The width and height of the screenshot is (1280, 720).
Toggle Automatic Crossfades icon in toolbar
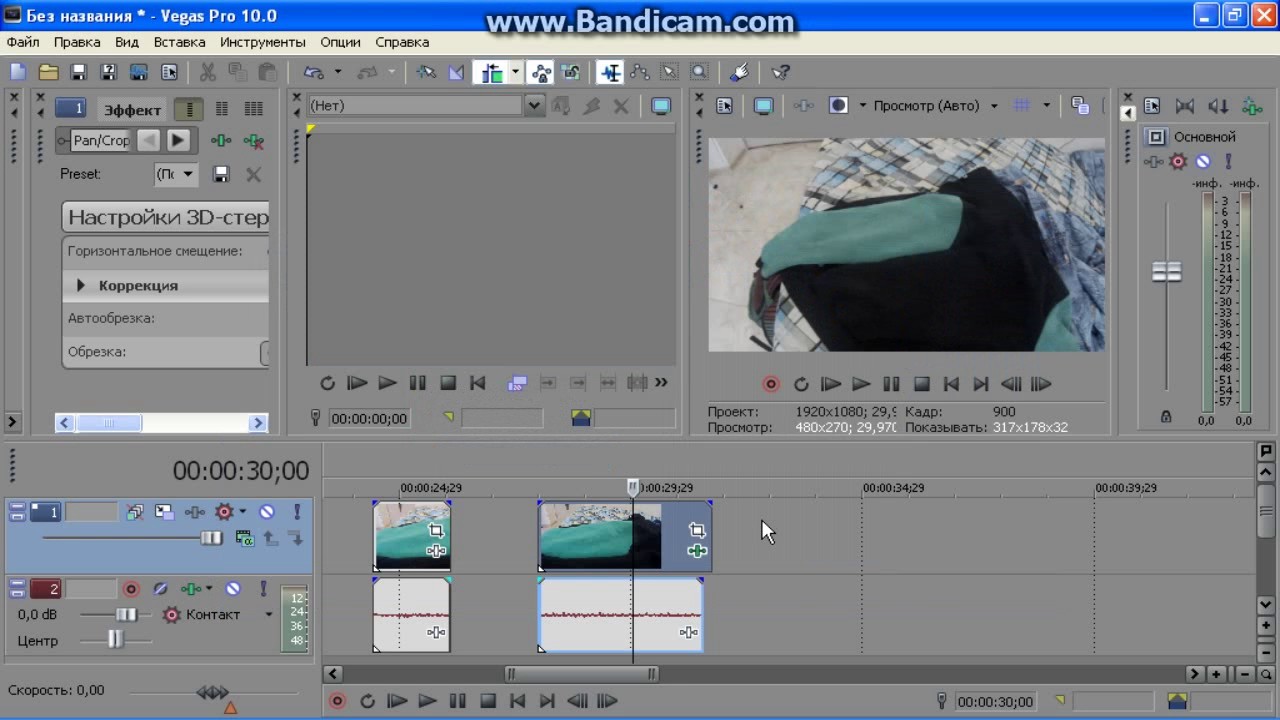457,72
